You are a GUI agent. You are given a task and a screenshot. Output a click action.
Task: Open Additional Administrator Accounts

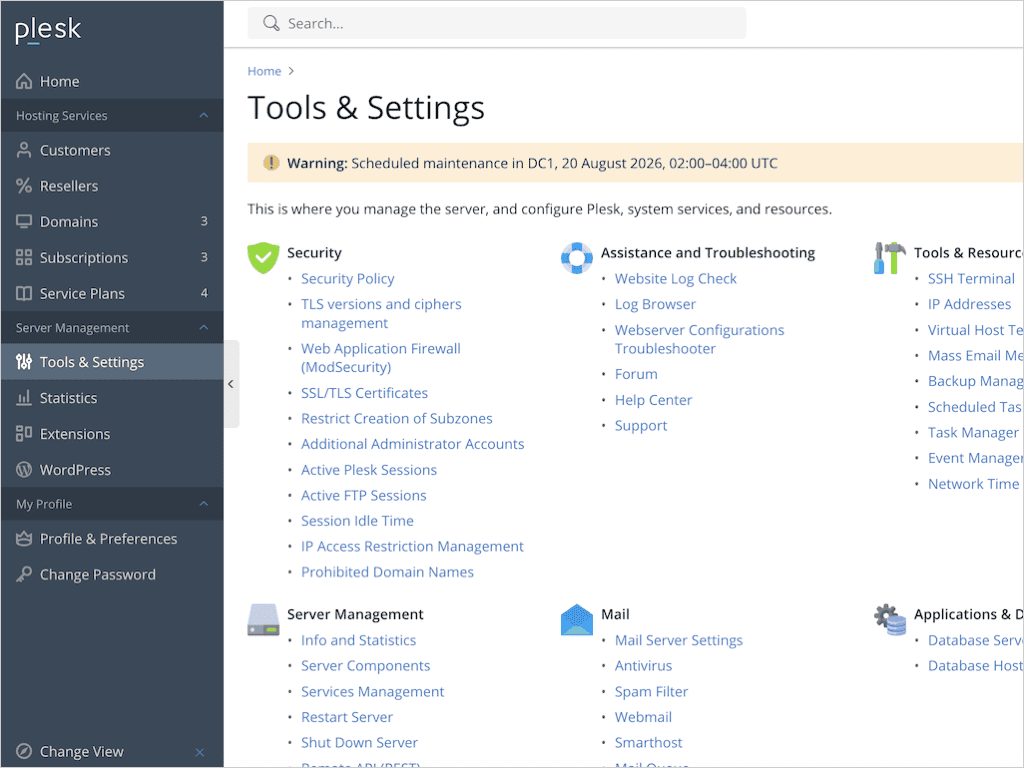tap(412, 444)
